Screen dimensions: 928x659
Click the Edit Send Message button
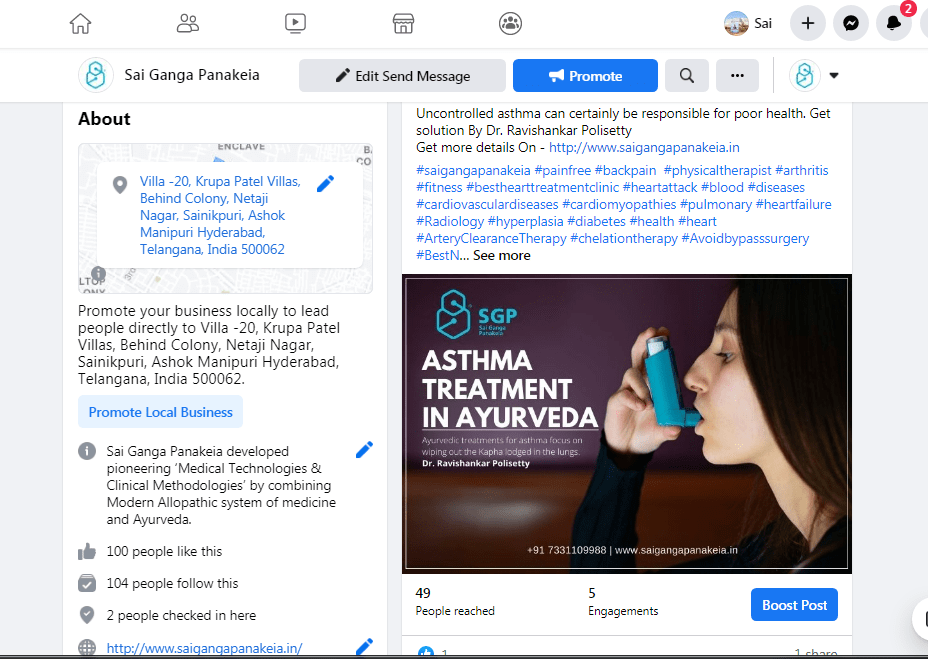coord(402,76)
